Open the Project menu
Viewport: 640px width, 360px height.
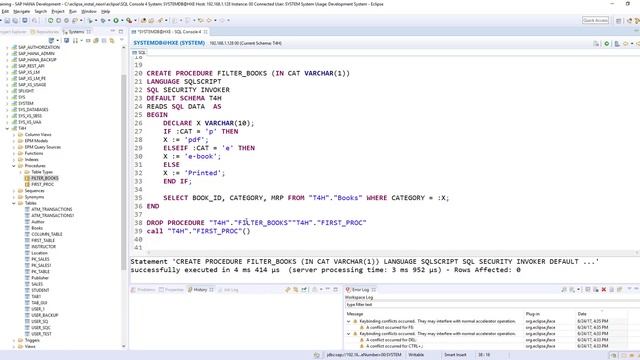click(x=58, y=11)
